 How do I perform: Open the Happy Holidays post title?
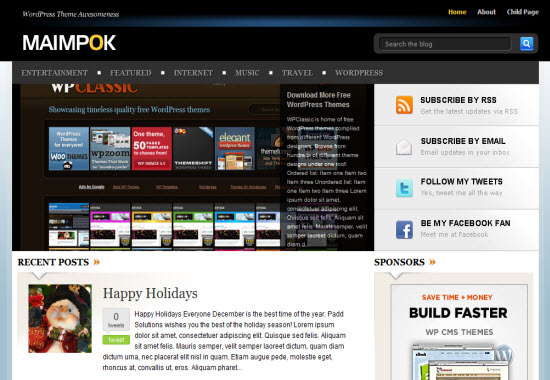(150, 293)
